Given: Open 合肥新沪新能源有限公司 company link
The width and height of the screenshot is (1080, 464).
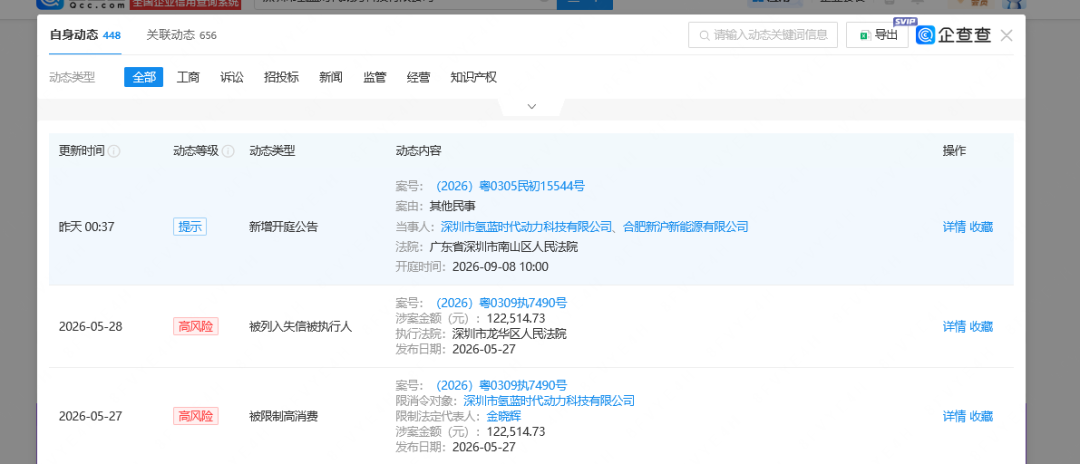Looking at the screenshot, I should (x=685, y=227).
